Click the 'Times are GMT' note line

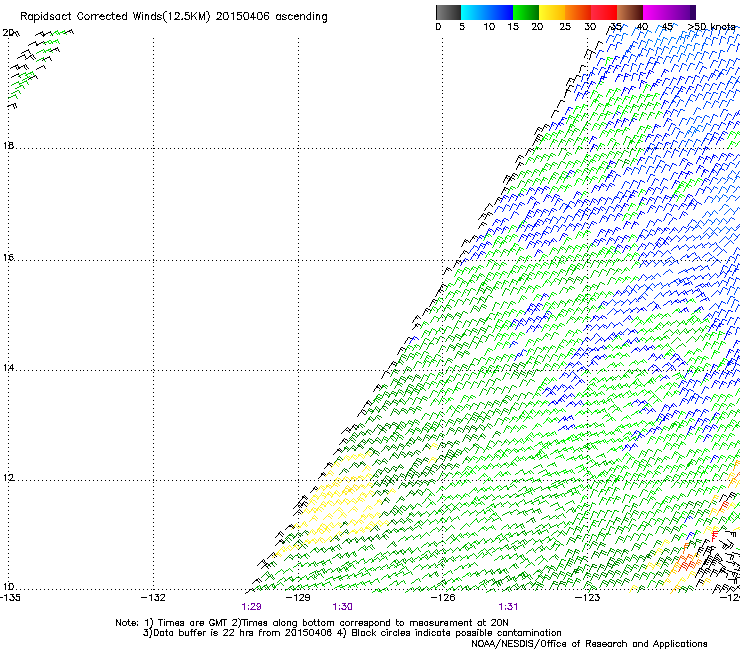311,623
